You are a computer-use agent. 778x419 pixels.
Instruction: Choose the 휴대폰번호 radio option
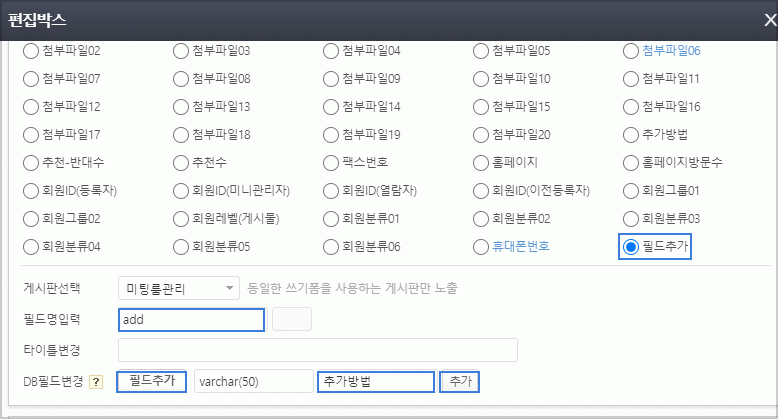[x=481, y=246]
